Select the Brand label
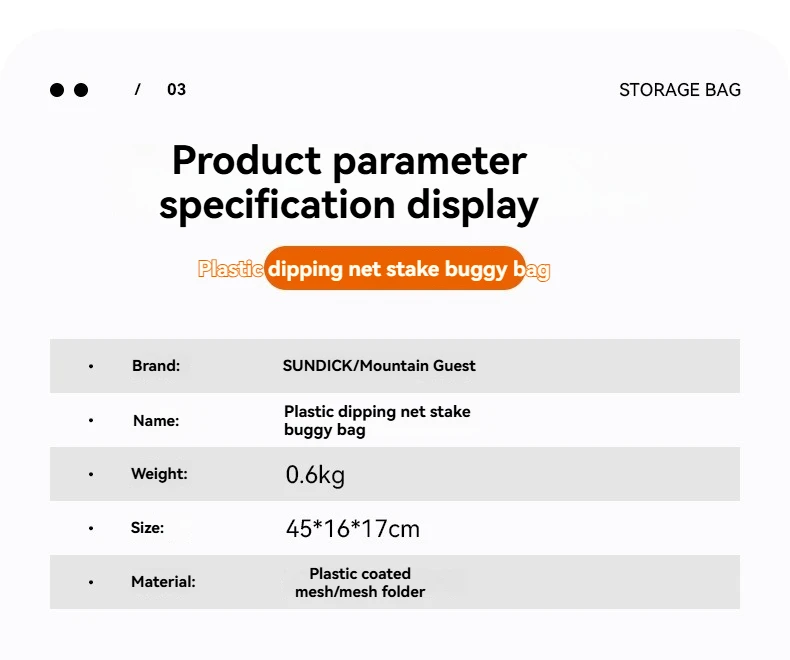 coord(156,366)
